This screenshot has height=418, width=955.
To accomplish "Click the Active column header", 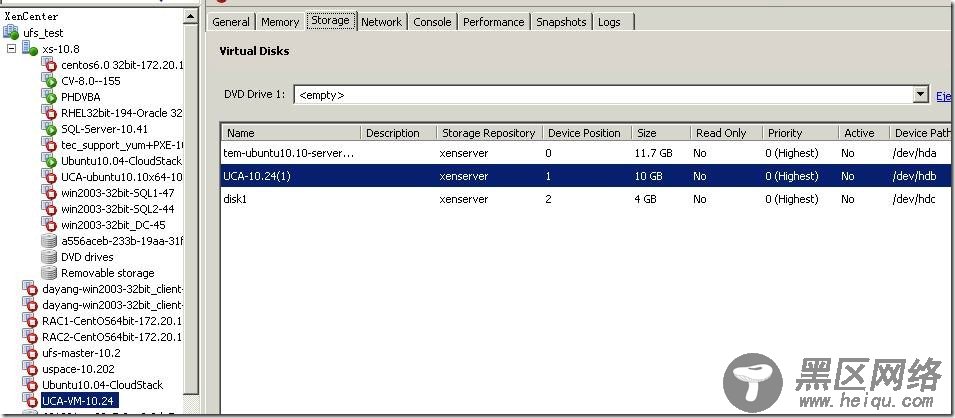I will point(864,133).
